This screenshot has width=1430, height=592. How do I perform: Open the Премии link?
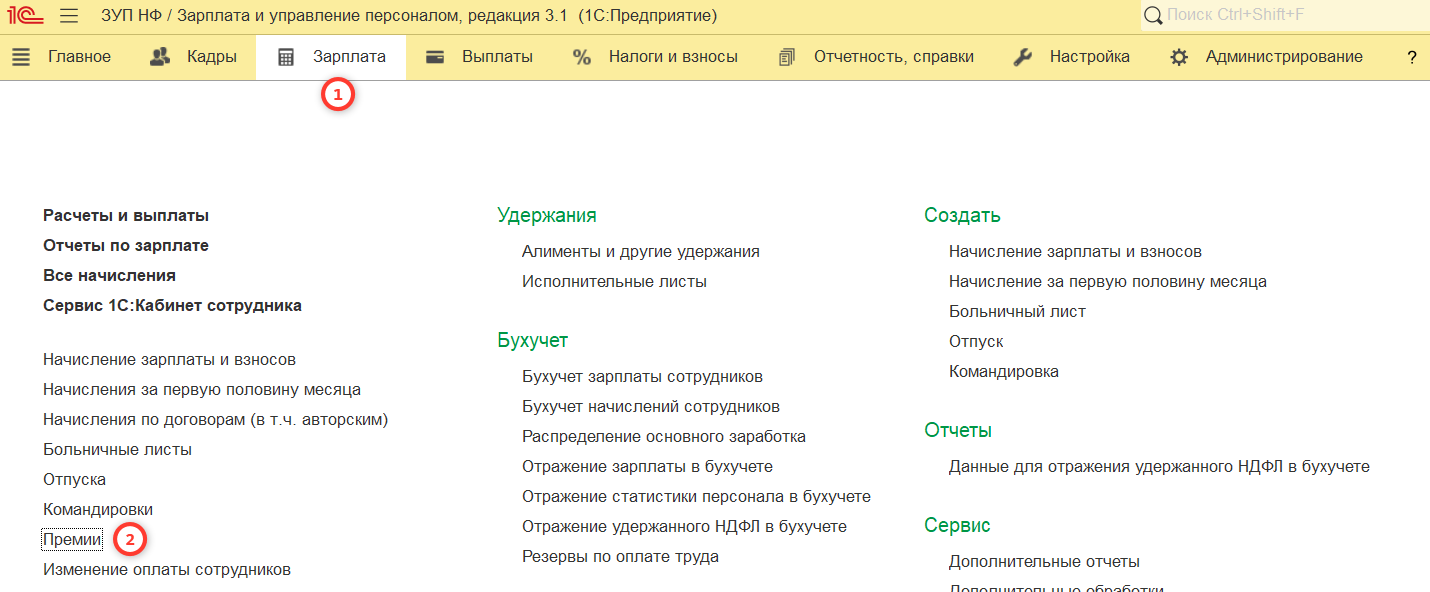pyautogui.click(x=72, y=540)
